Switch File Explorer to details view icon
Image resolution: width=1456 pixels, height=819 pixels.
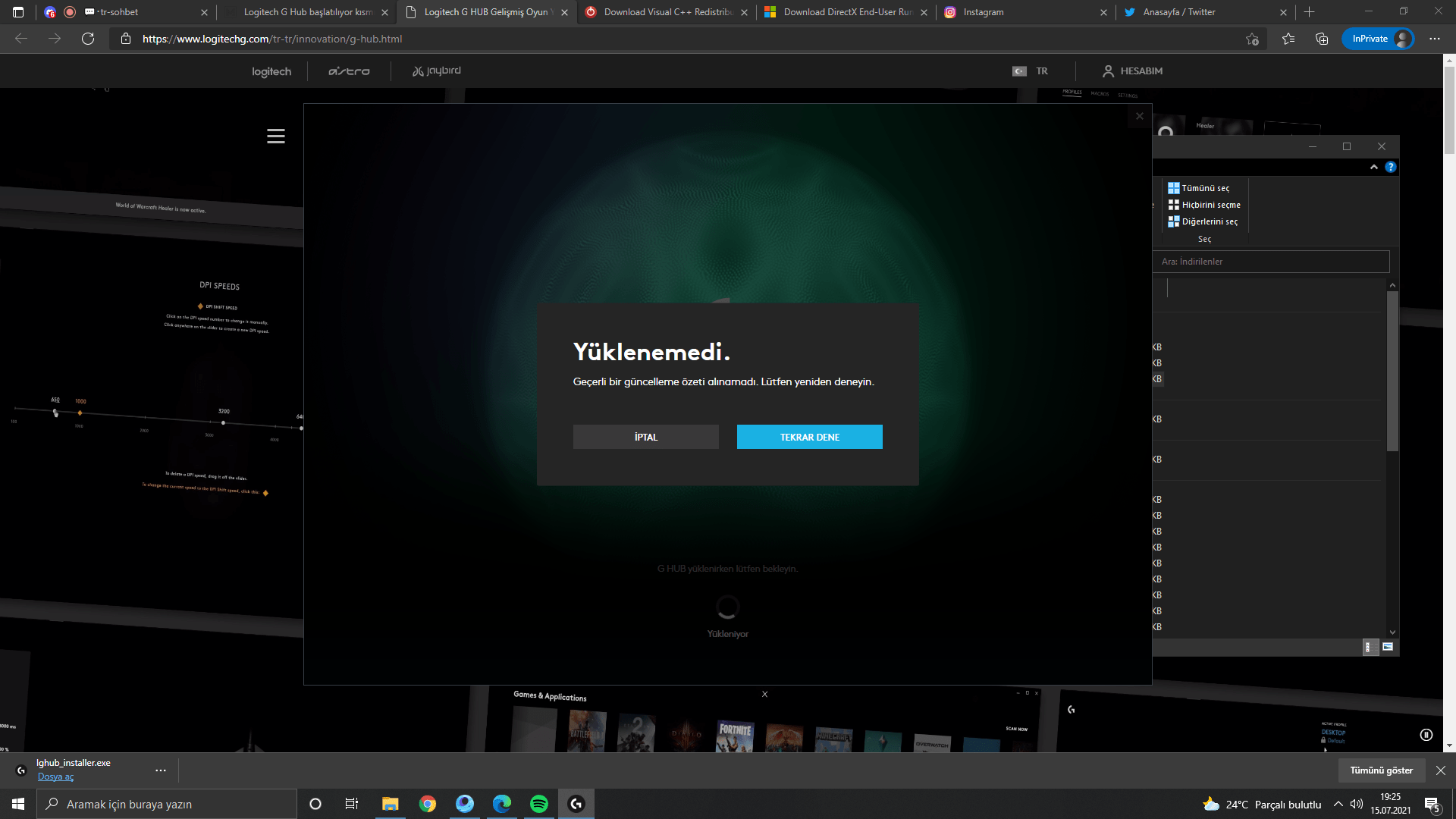(1371, 647)
